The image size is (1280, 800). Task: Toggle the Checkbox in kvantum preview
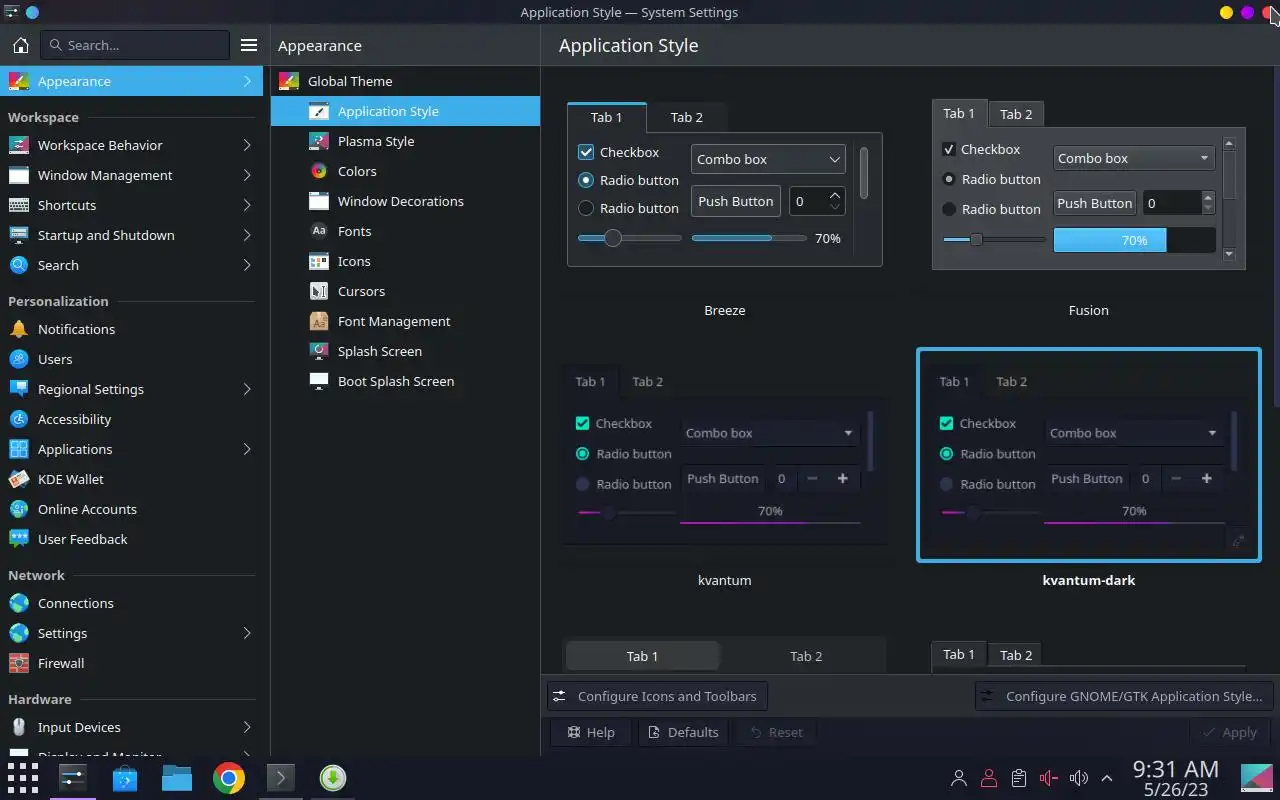point(582,423)
